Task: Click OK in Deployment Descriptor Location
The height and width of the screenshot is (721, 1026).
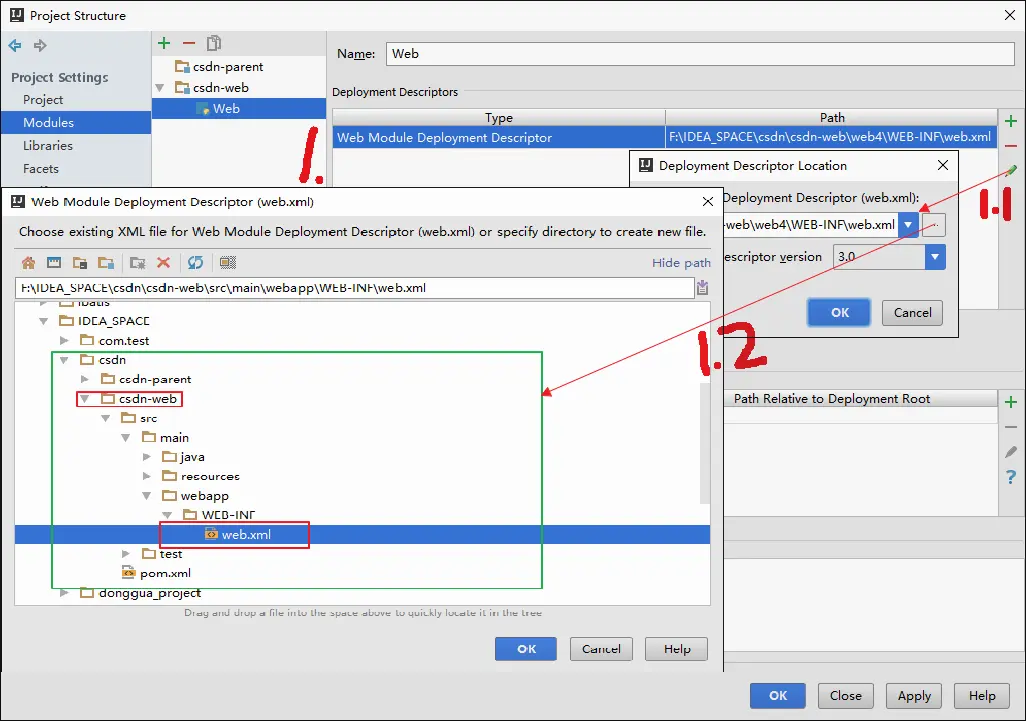Action: 840,313
